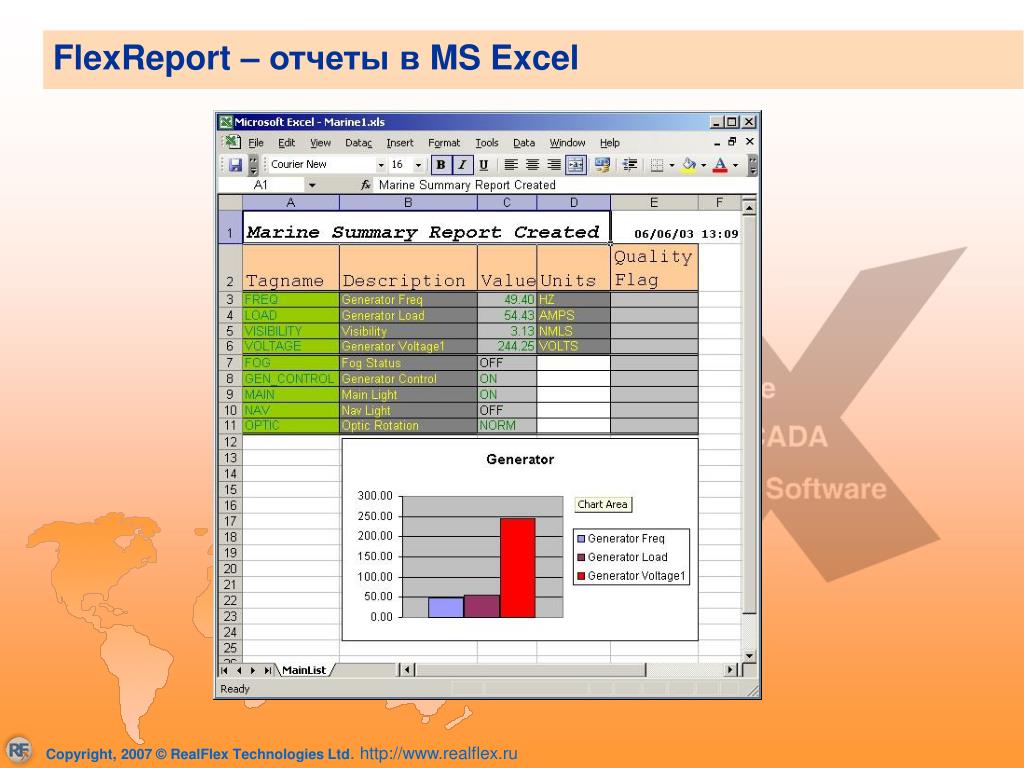1024x768 pixels.
Task: Click horizontal scrollbar left arrow
Action: pyautogui.click(x=408, y=670)
